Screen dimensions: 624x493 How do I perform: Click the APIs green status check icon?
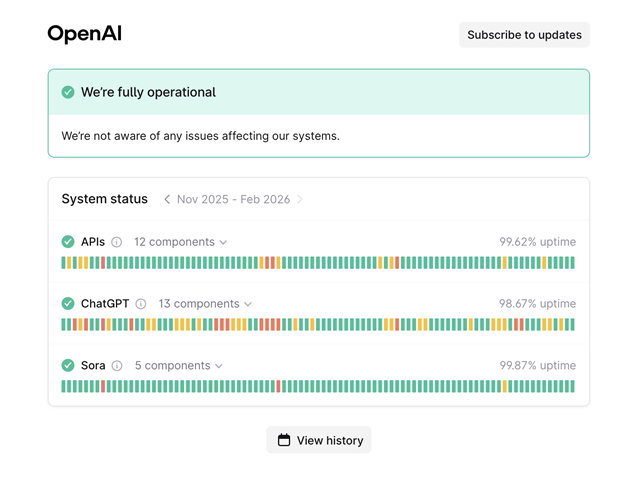[68, 242]
